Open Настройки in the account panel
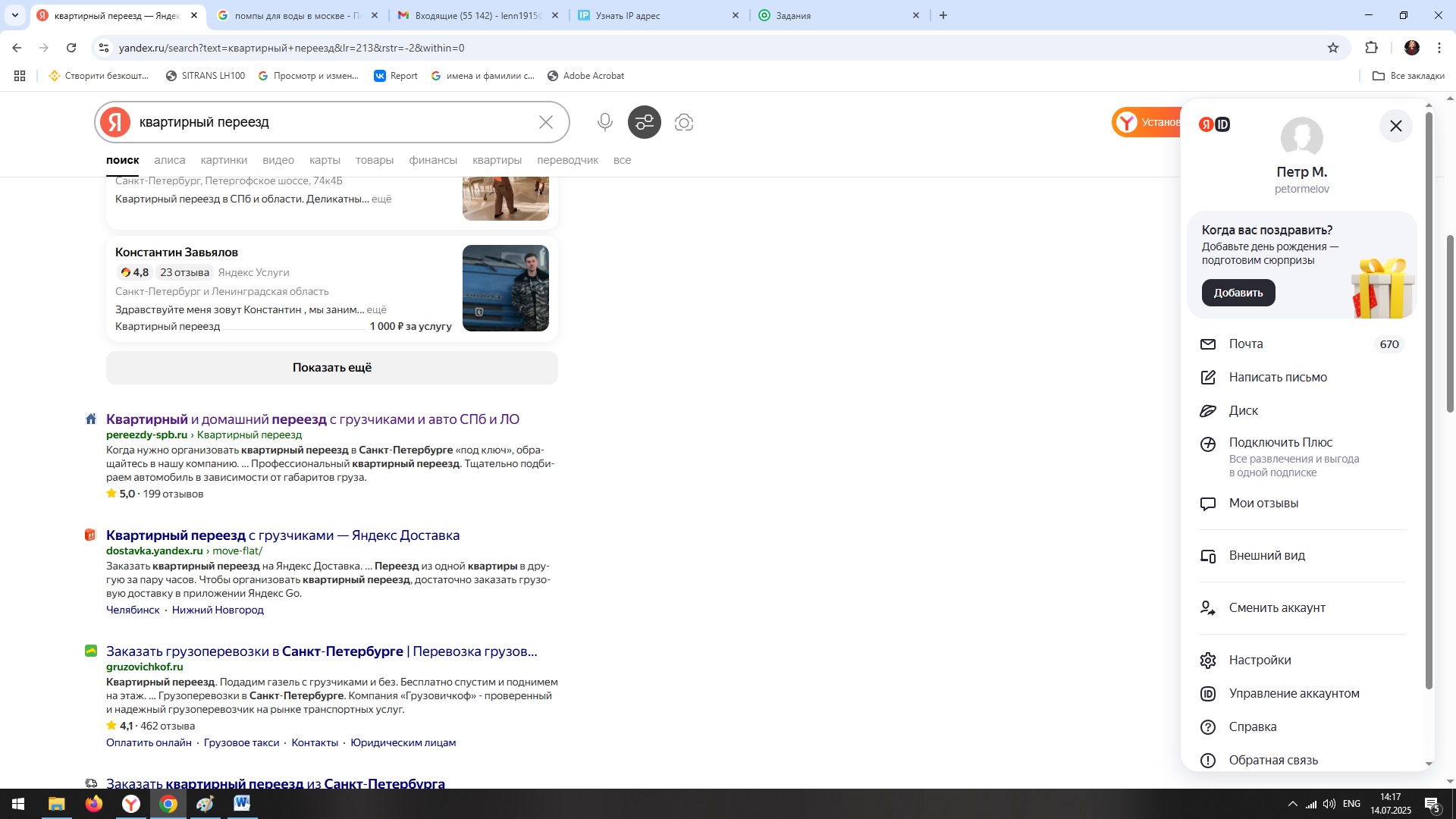This screenshot has width=1456, height=819. [1302, 661]
